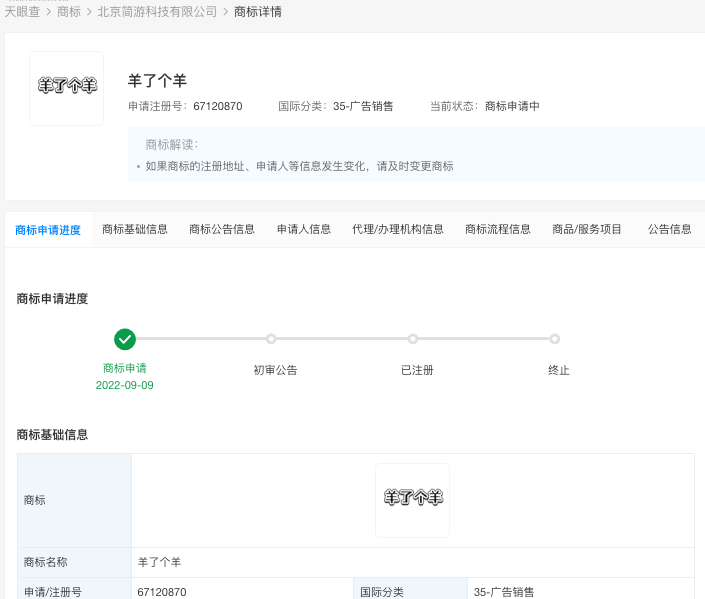This screenshot has height=599, width=705.
Task: Go to 天眼查 home via breadcrumb
Action: click(x=23, y=11)
